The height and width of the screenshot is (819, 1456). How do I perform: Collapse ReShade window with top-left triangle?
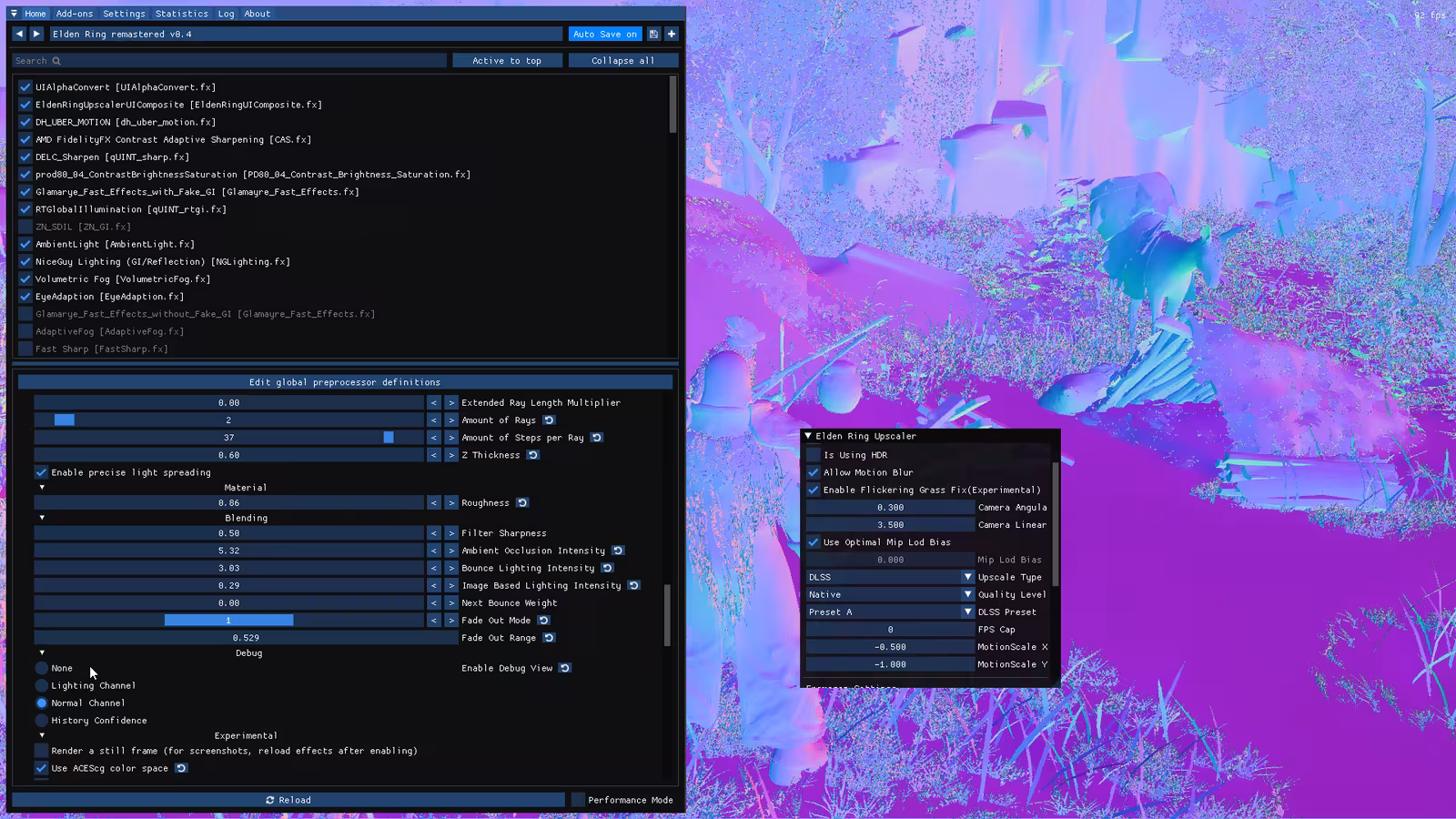(14, 14)
